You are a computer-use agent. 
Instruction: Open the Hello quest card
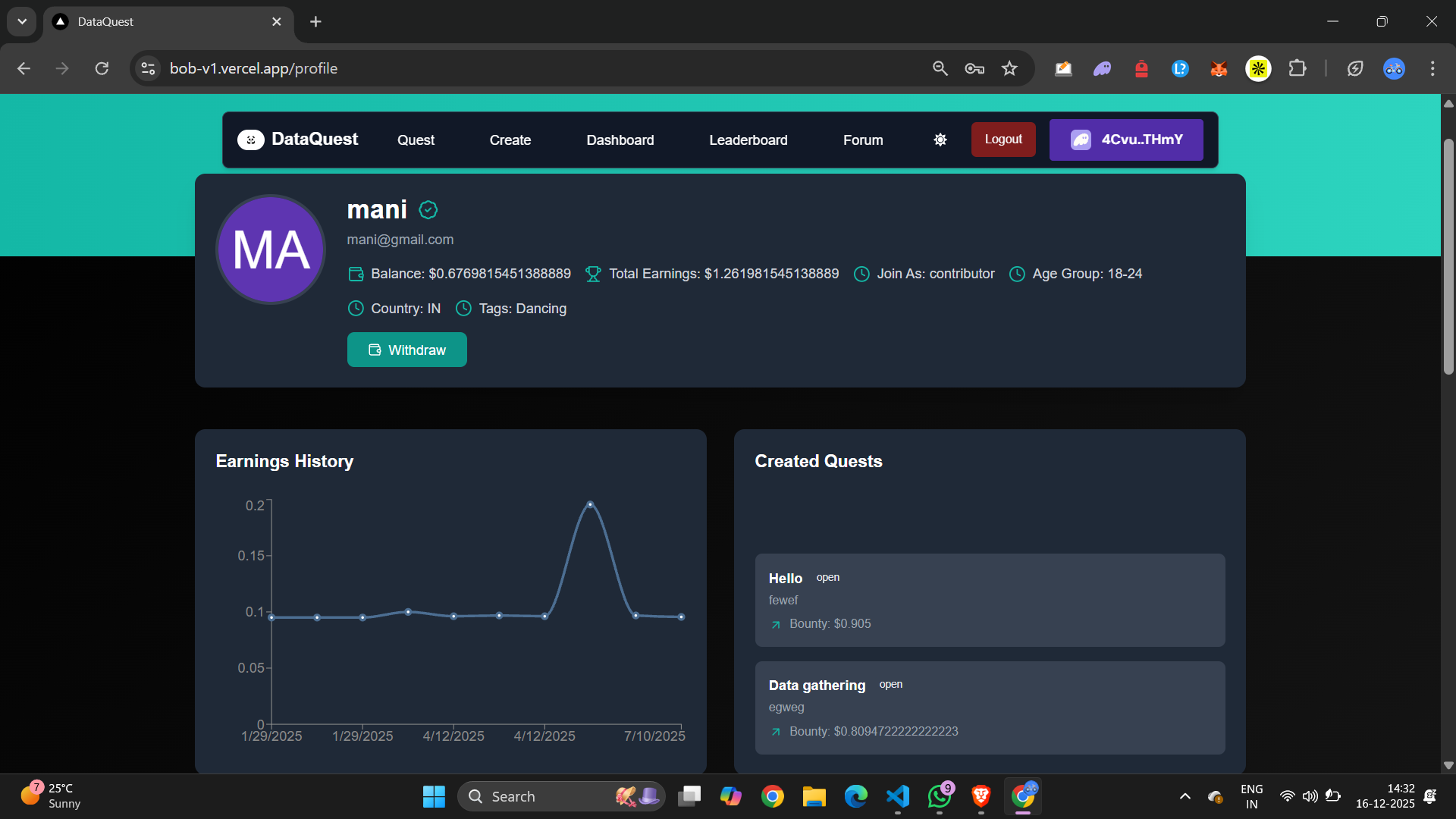point(989,600)
